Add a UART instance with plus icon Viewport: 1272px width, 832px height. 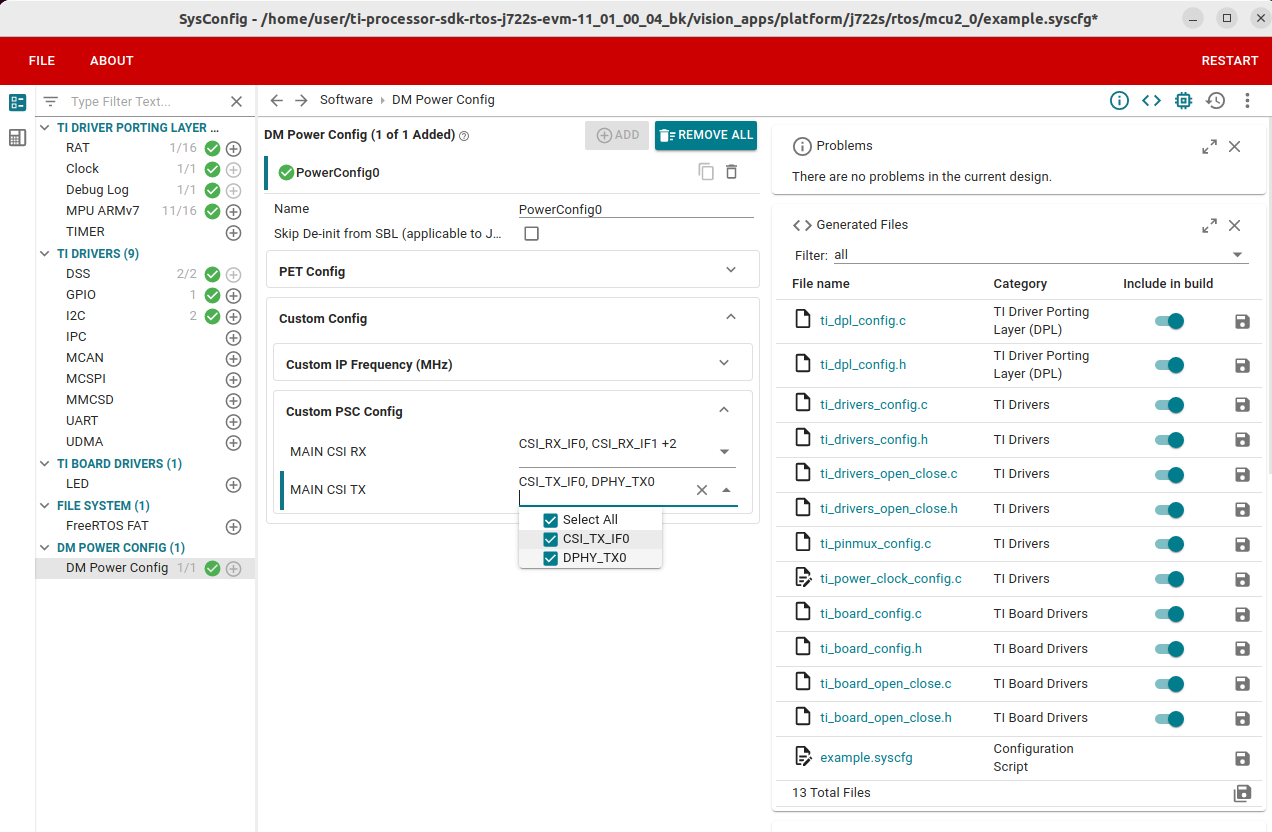click(x=233, y=421)
